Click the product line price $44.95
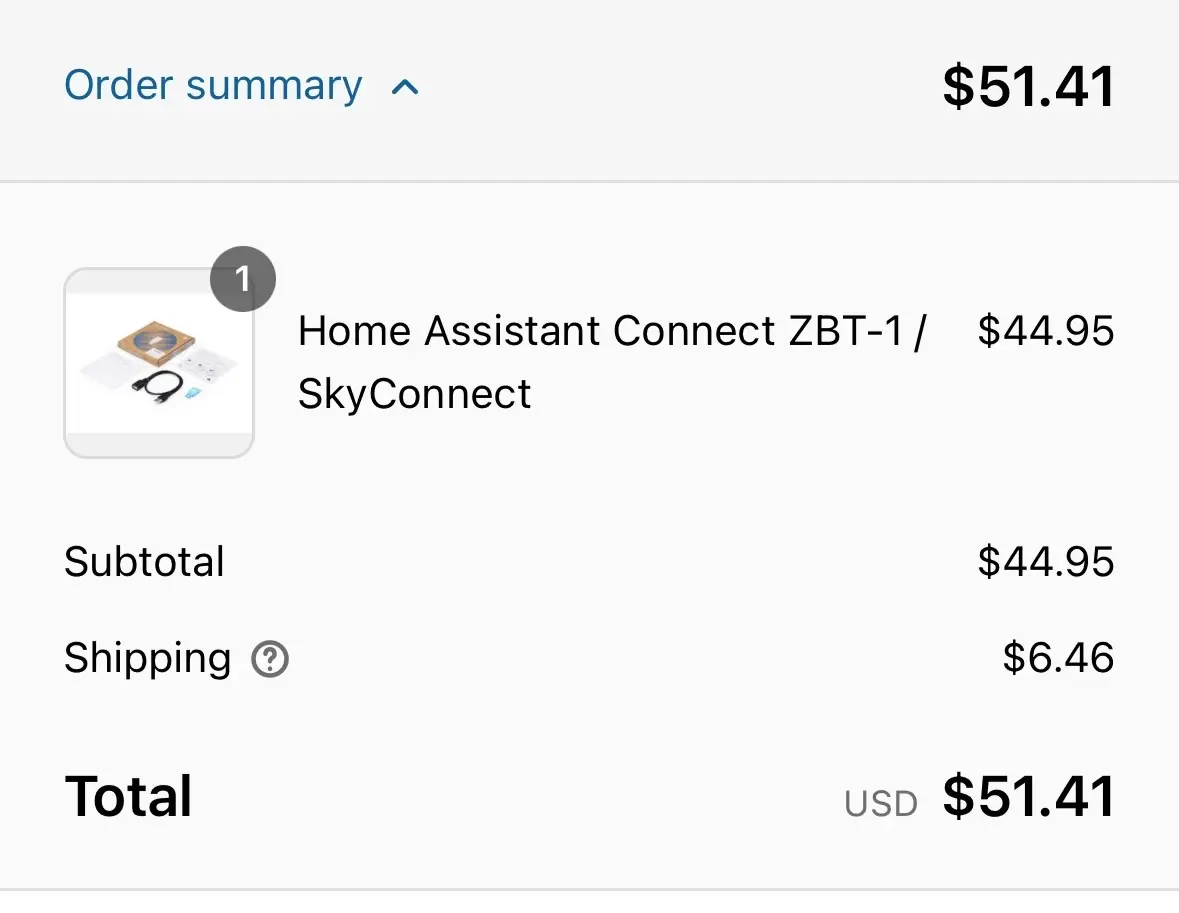Screen dimensions: 1179x913 pyautogui.click(x=1045, y=331)
